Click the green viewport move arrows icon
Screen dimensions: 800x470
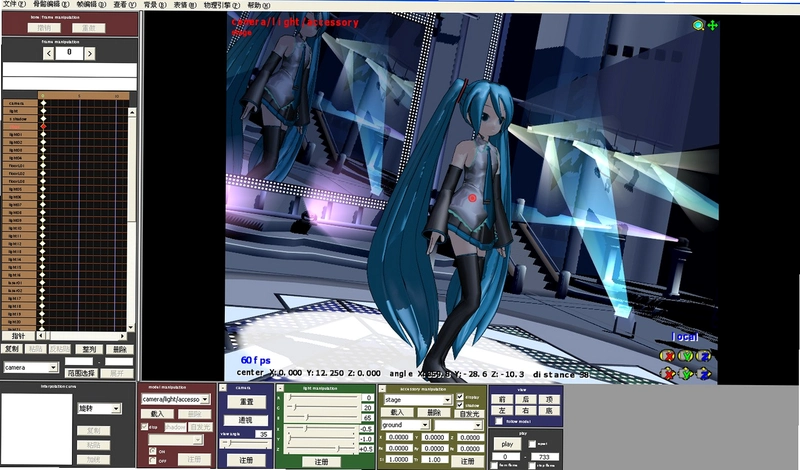click(713, 25)
